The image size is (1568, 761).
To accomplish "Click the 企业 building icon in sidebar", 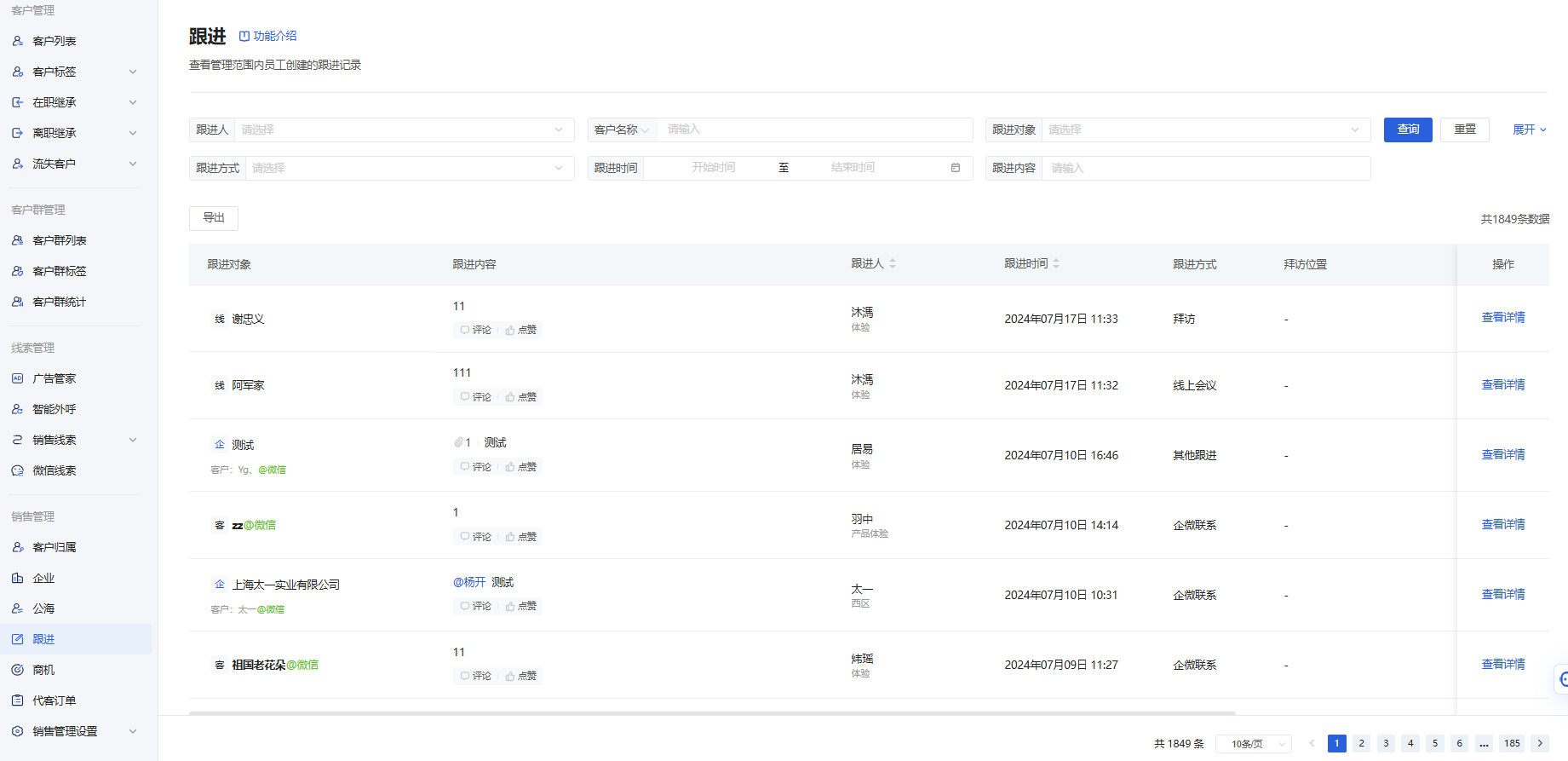I will pos(17,578).
